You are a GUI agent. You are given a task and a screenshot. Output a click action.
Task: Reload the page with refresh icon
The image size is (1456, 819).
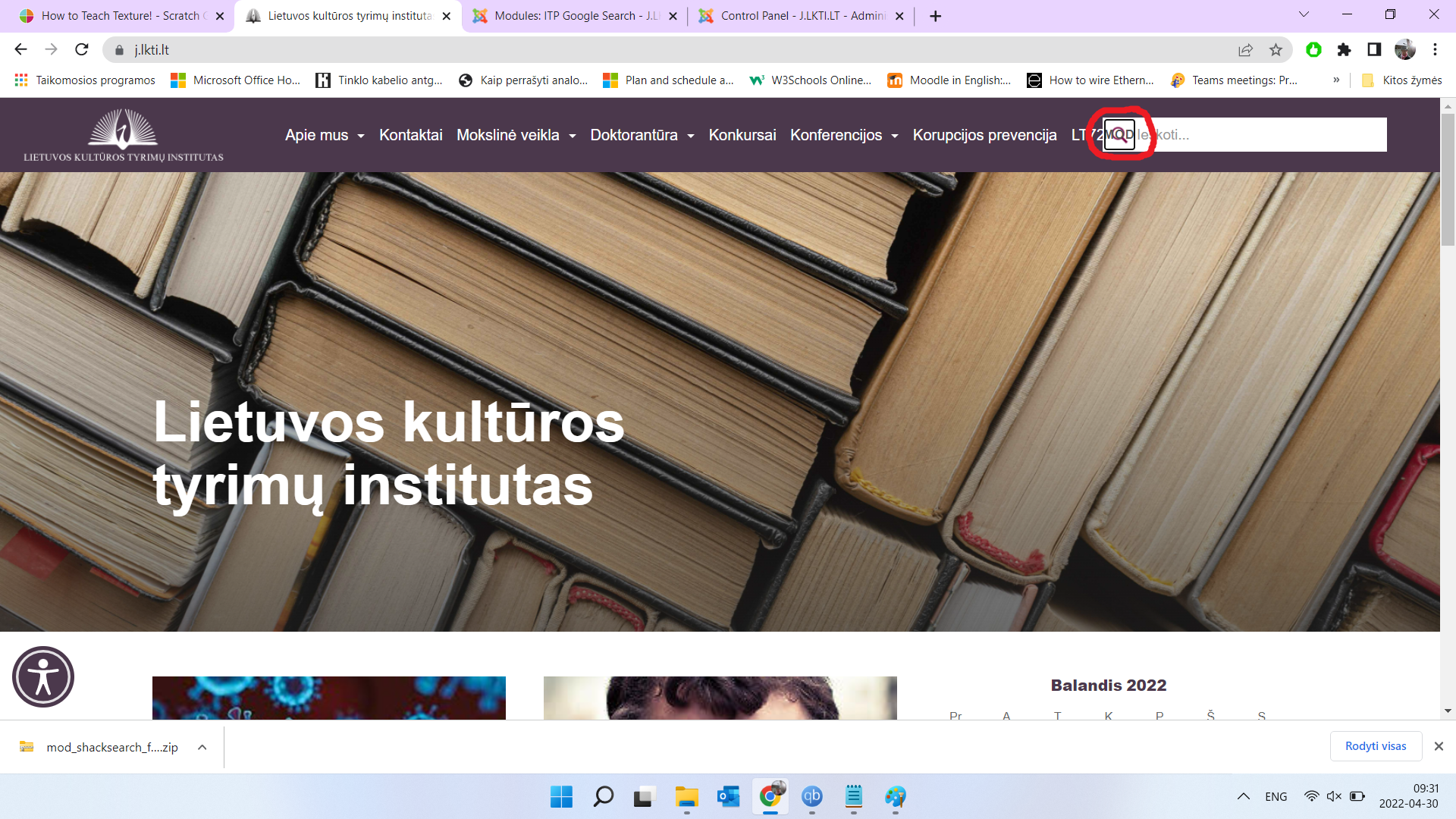(x=82, y=50)
